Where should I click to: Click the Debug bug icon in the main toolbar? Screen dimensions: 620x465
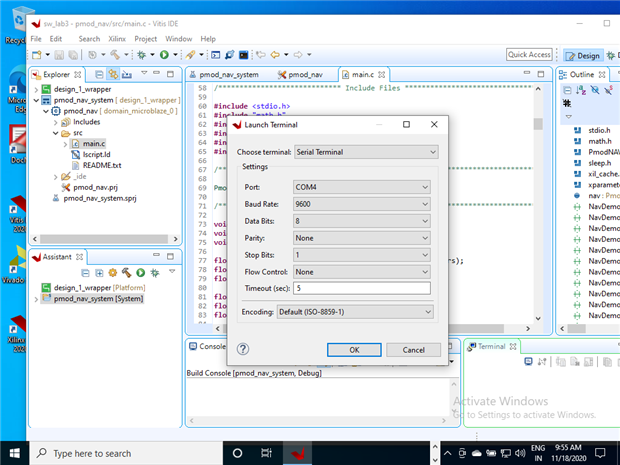point(141,55)
